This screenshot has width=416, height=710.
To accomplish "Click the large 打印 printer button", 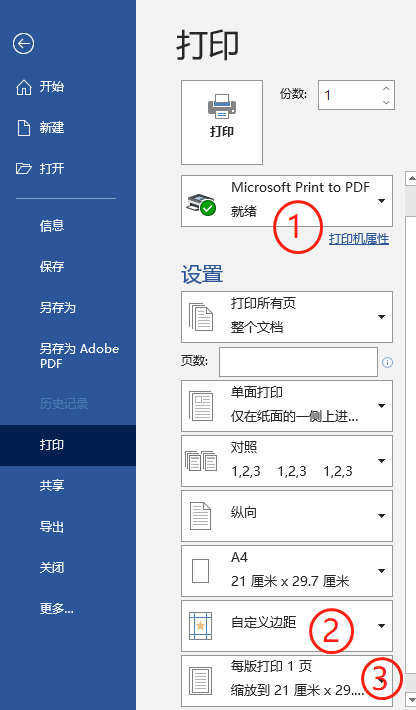I will pyautogui.click(x=222, y=122).
